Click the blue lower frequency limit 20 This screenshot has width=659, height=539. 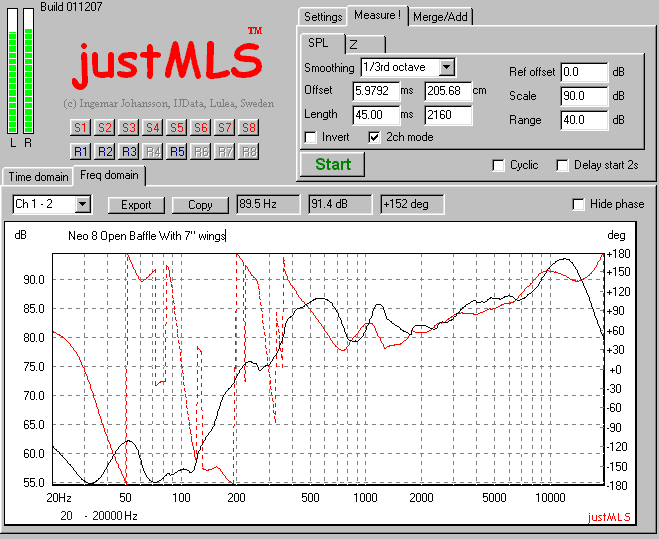pos(66,516)
